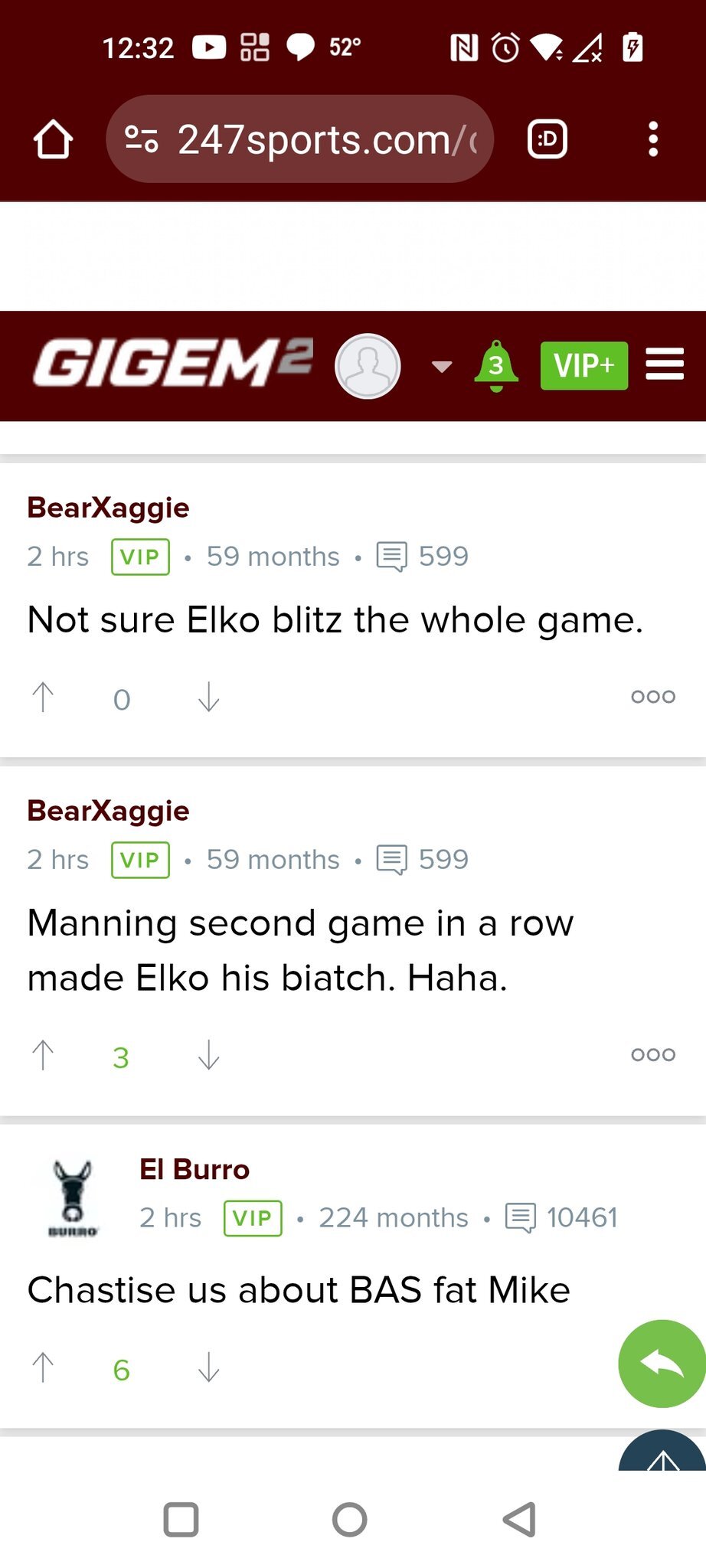The width and height of the screenshot is (706, 1568).
Task: Open the El Burro username link
Action: coord(194,1170)
